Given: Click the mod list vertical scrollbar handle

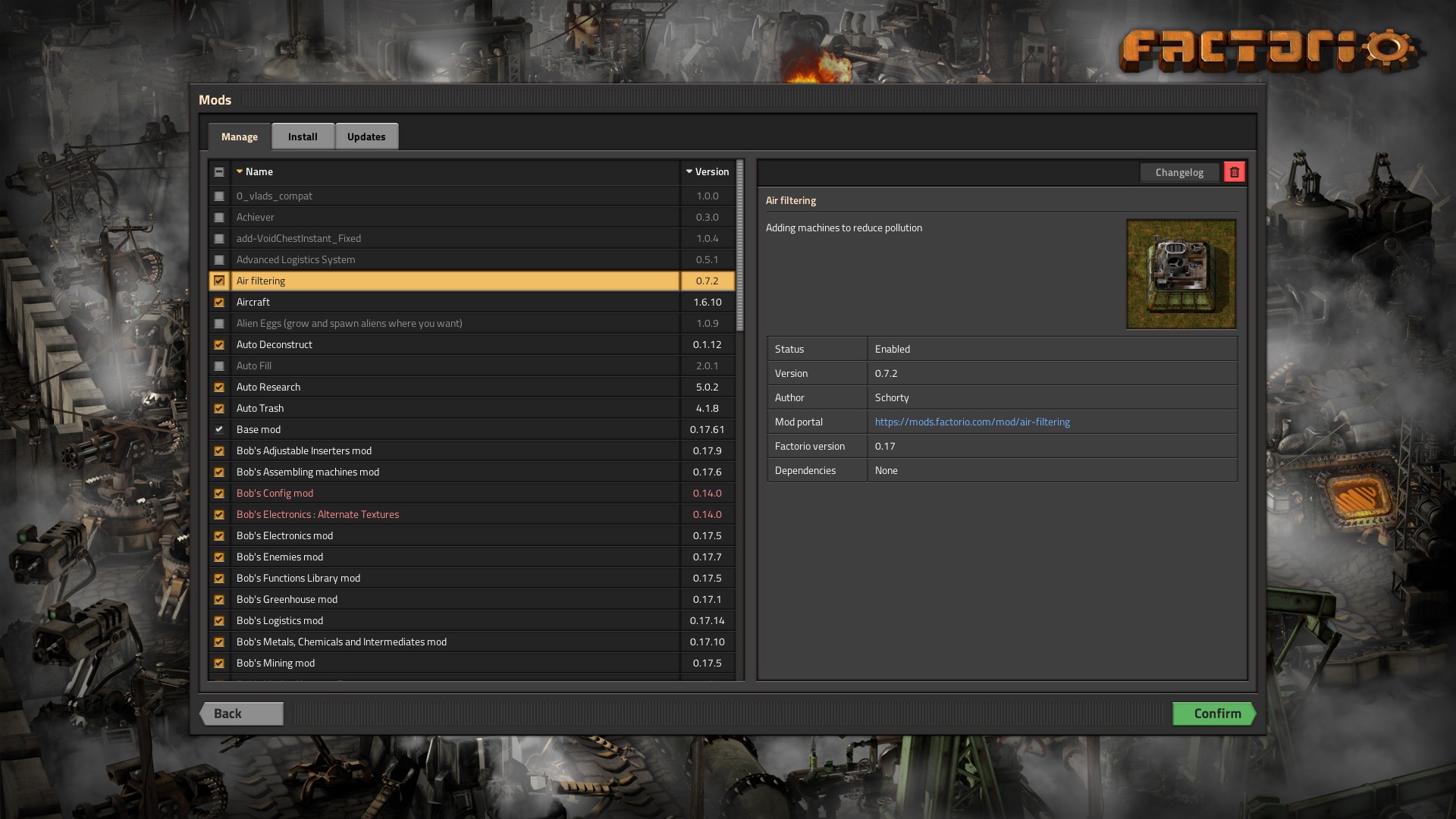Looking at the screenshot, I should pos(740,245).
